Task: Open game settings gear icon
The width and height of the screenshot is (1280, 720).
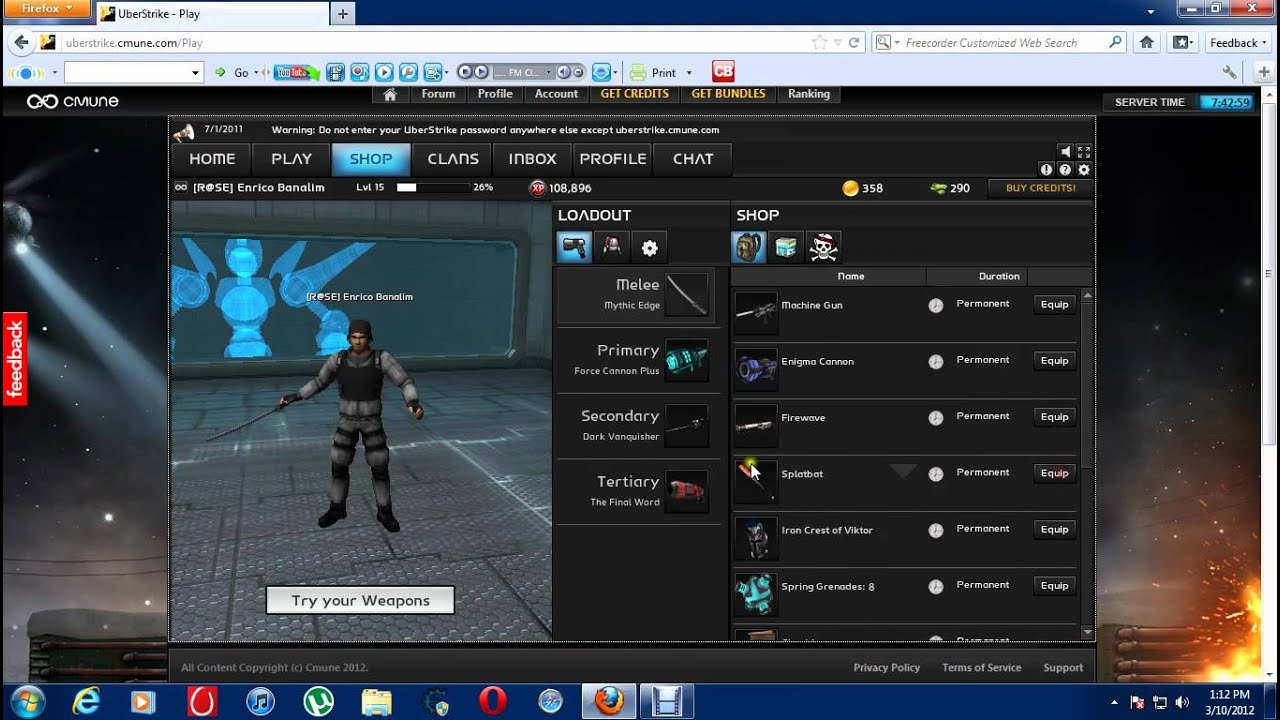Action: tap(1084, 170)
